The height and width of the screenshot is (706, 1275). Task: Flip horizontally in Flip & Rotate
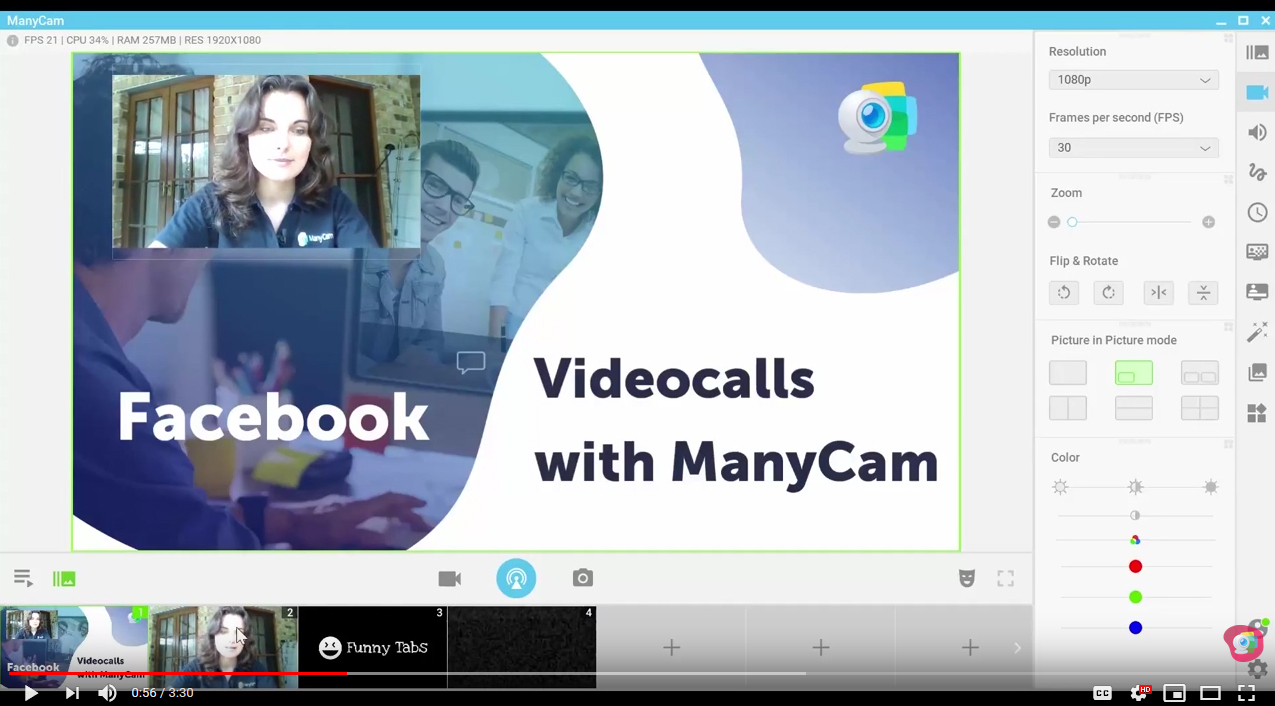(1158, 292)
